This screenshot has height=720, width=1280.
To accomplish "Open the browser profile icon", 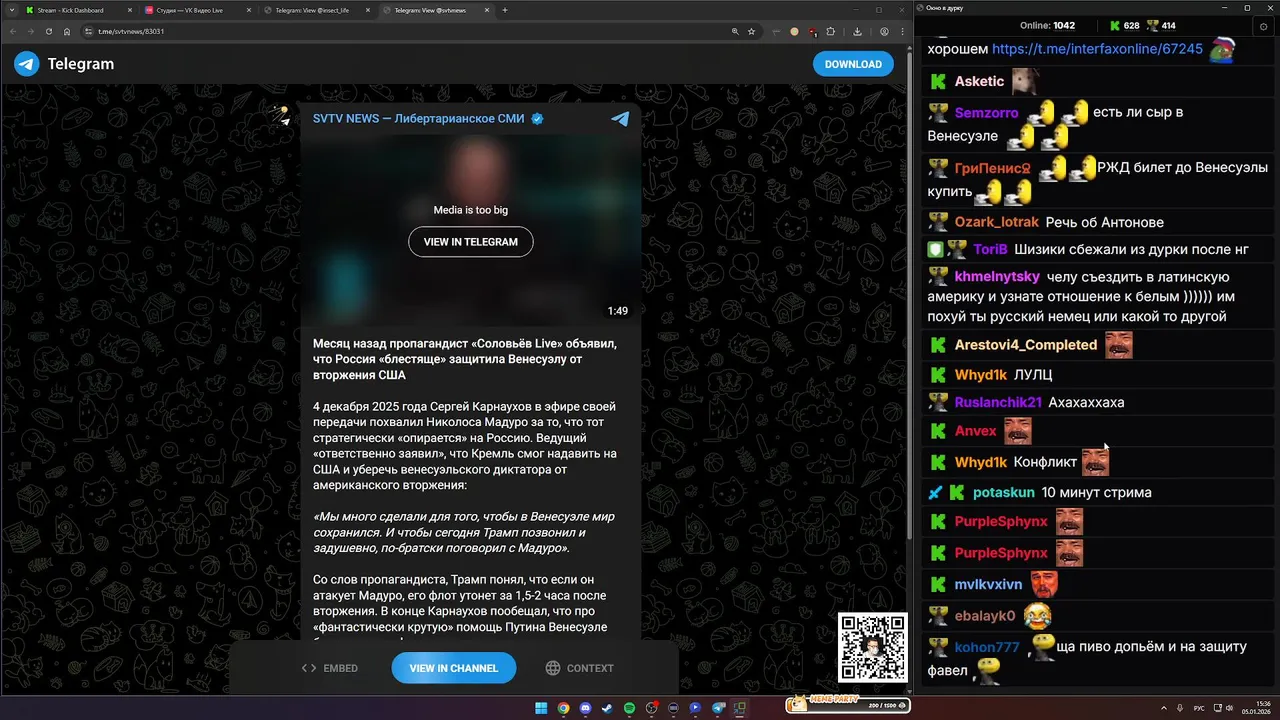I will pyautogui.click(x=884, y=31).
